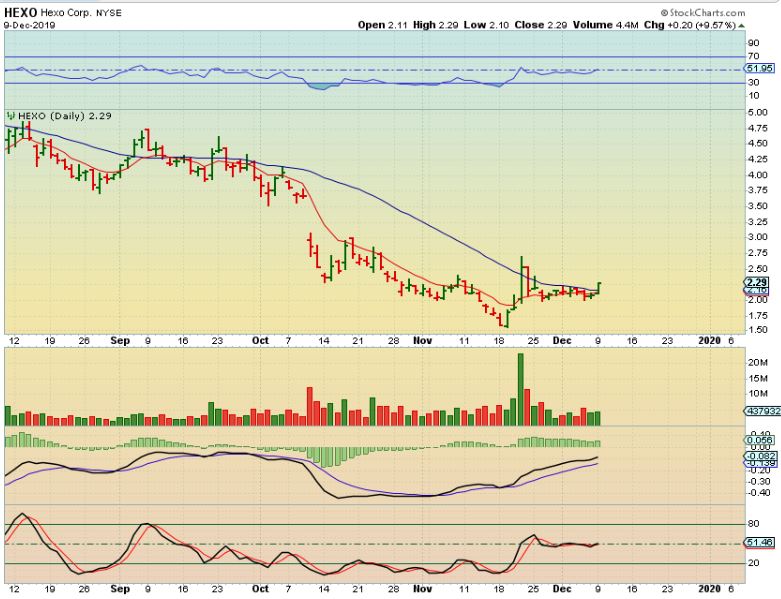
Task: Click 2020 on the date axis under the price panel
Action: click(x=710, y=341)
